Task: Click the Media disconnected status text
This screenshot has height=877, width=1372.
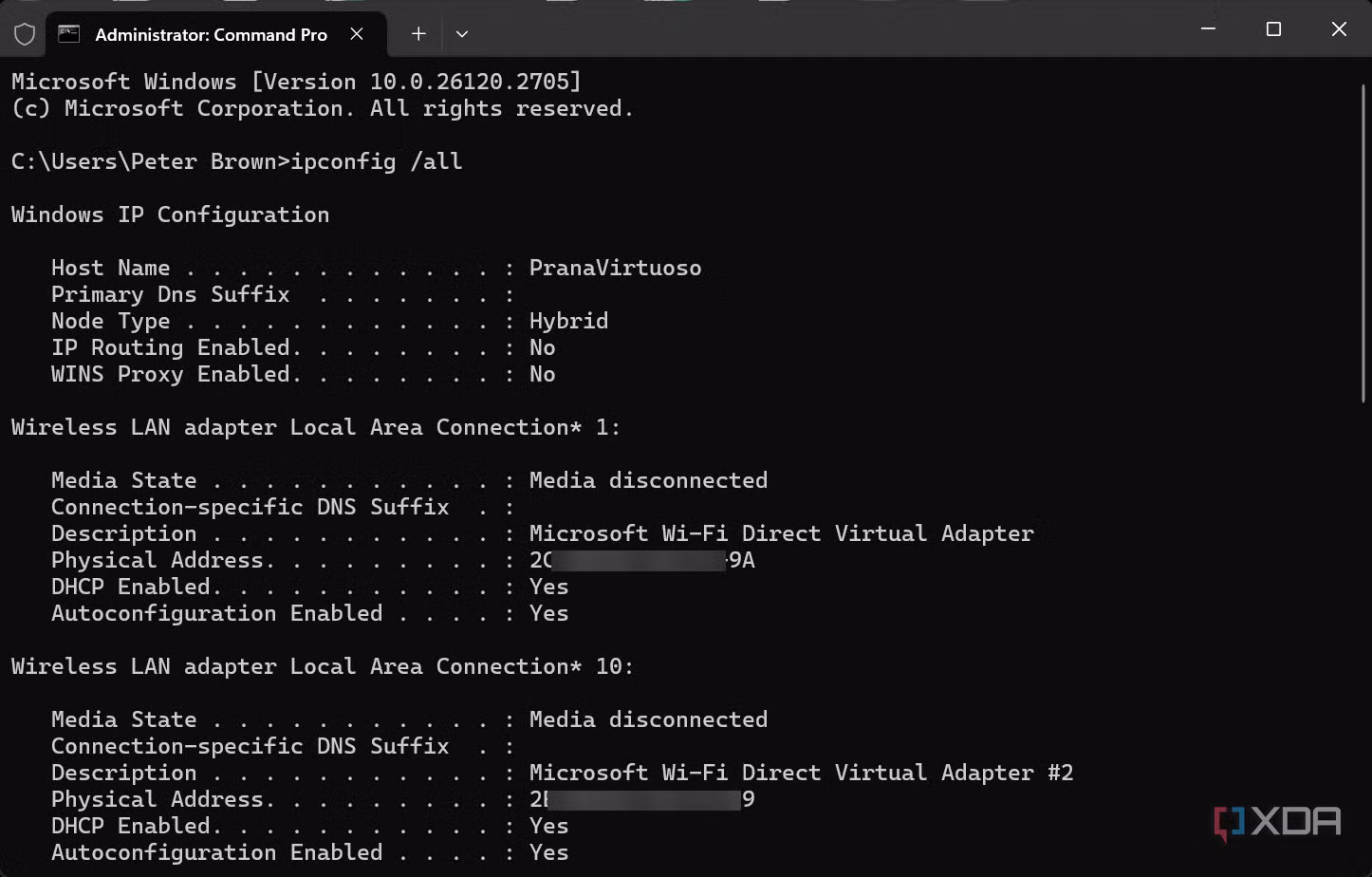Action: coord(648,480)
